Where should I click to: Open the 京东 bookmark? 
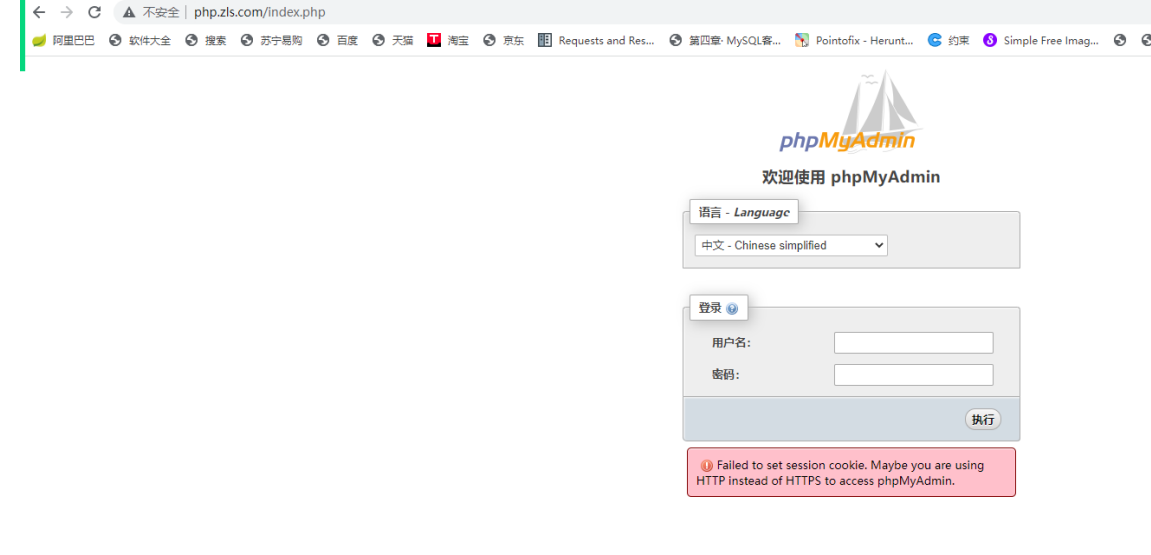pyautogui.click(x=504, y=40)
